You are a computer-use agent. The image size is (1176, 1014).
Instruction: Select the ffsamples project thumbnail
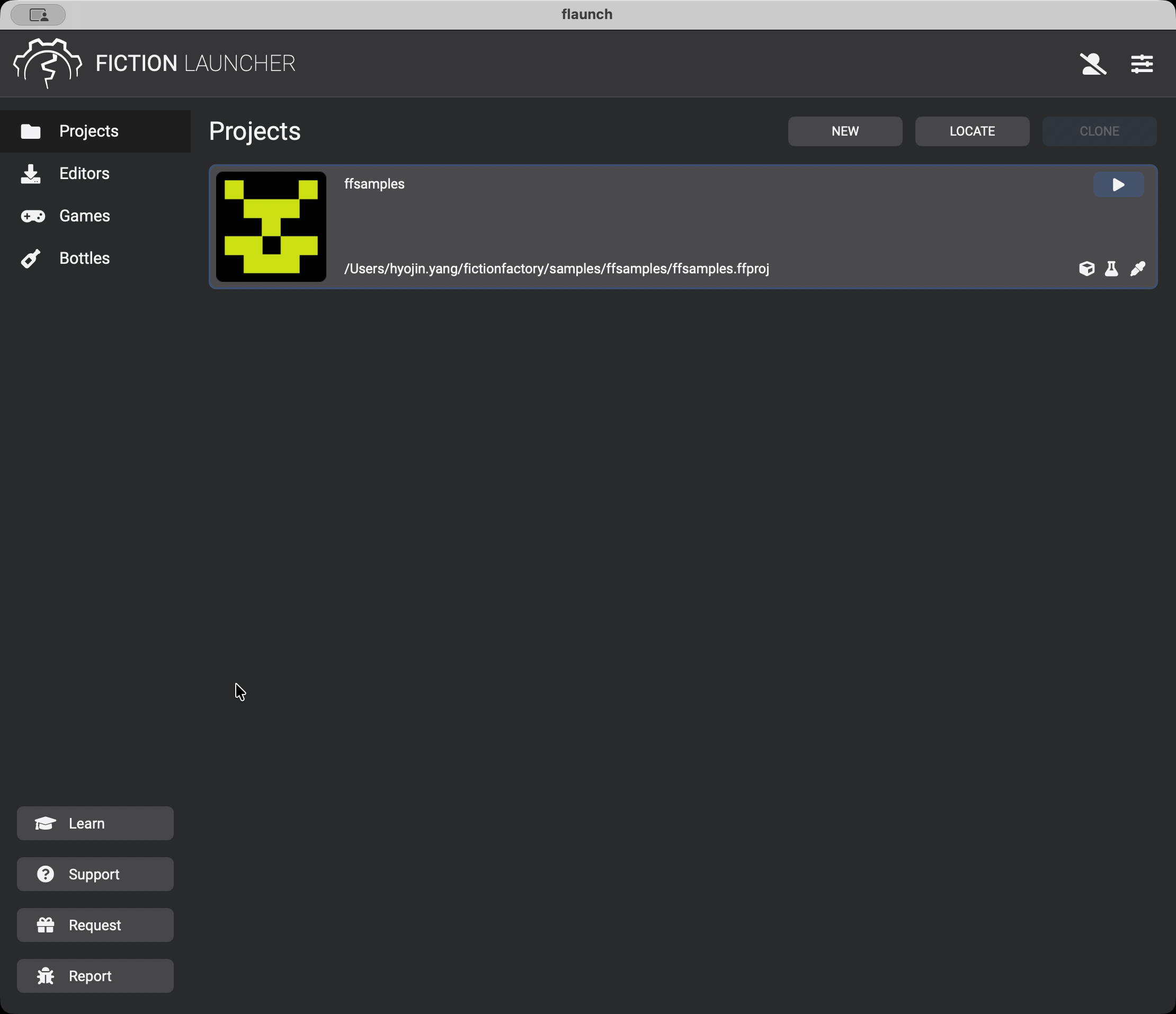click(271, 227)
